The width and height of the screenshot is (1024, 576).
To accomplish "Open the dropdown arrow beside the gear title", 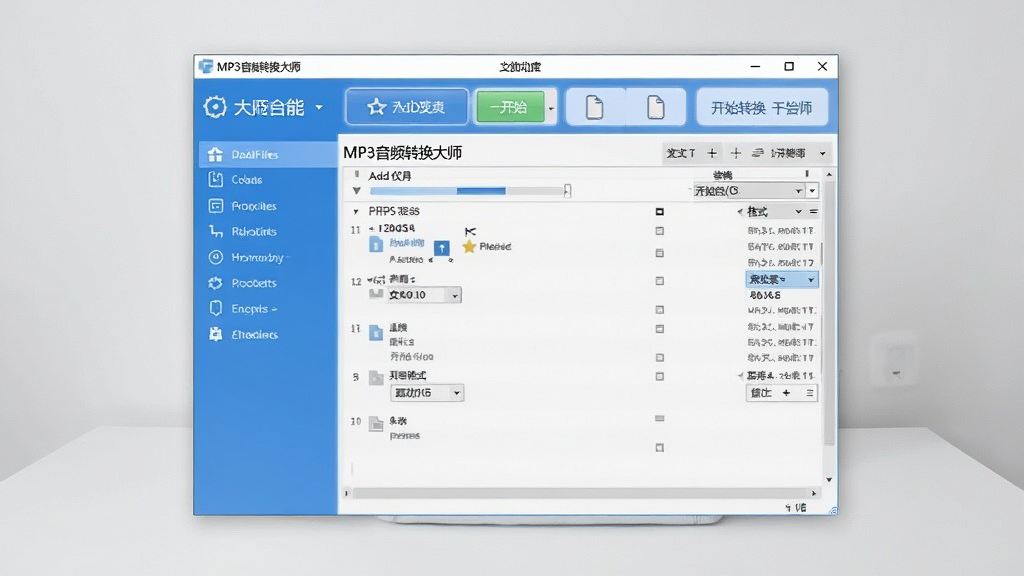I will pyautogui.click(x=319, y=107).
